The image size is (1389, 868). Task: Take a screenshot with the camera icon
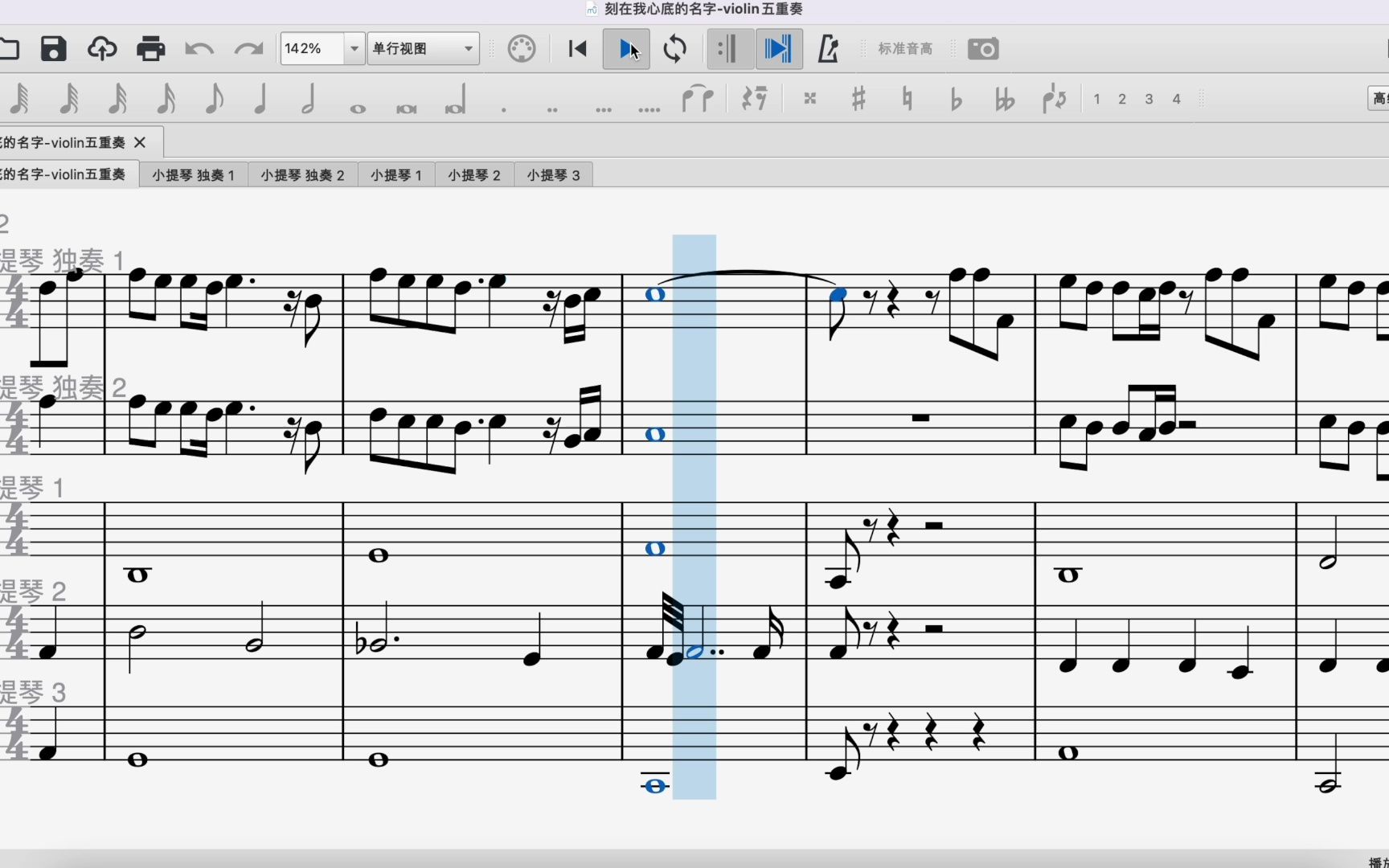click(983, 49)
